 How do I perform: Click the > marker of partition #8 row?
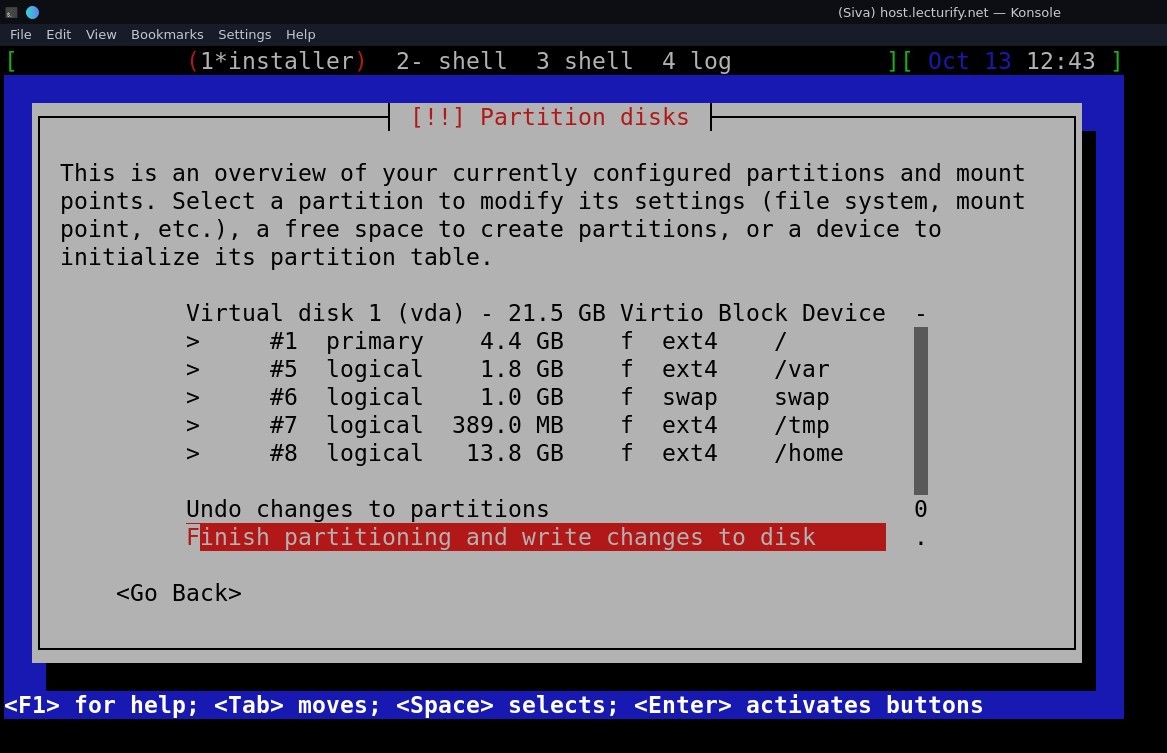[193, 453]
